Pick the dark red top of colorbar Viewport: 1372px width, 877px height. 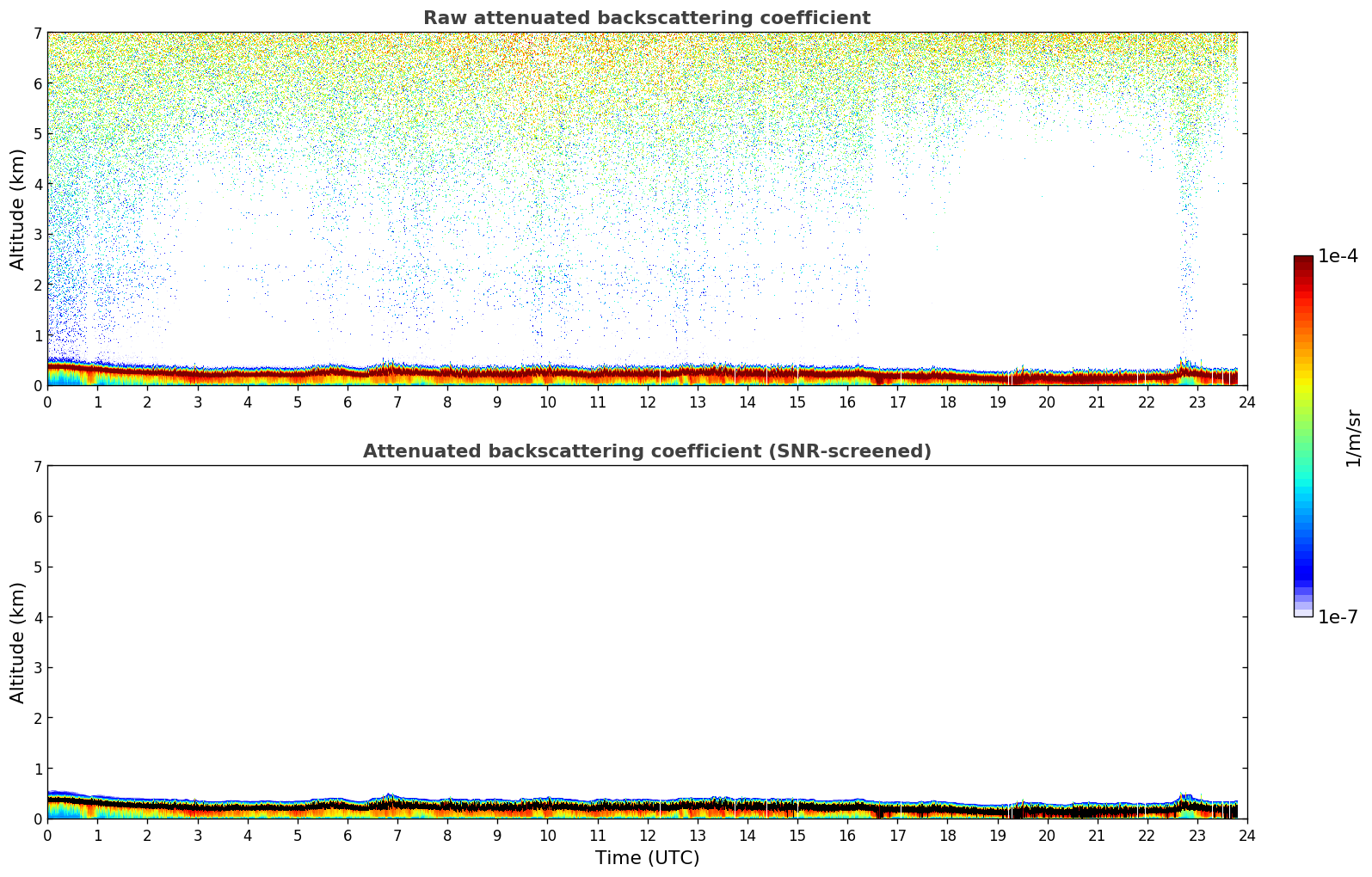[x=1303, y=262]
